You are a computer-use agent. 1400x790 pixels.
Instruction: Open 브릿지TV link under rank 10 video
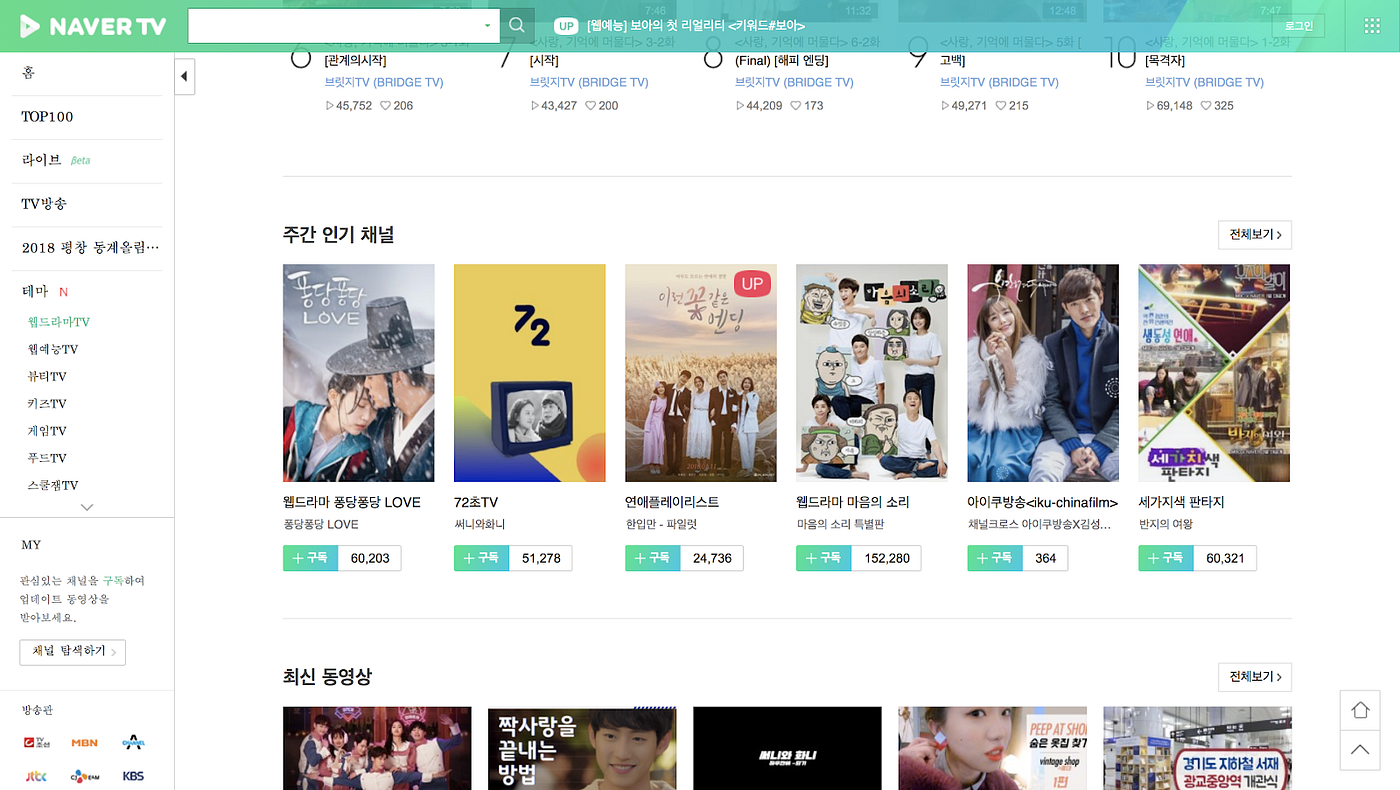point(1204,82)
